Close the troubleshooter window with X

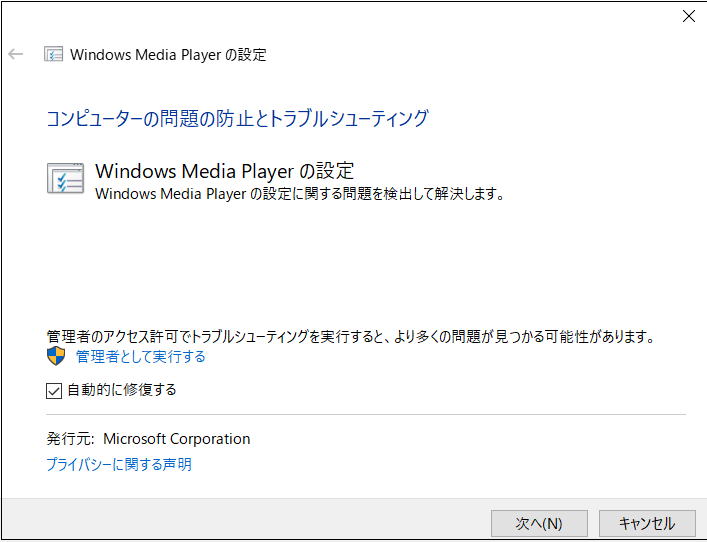(x=688, y=16)
